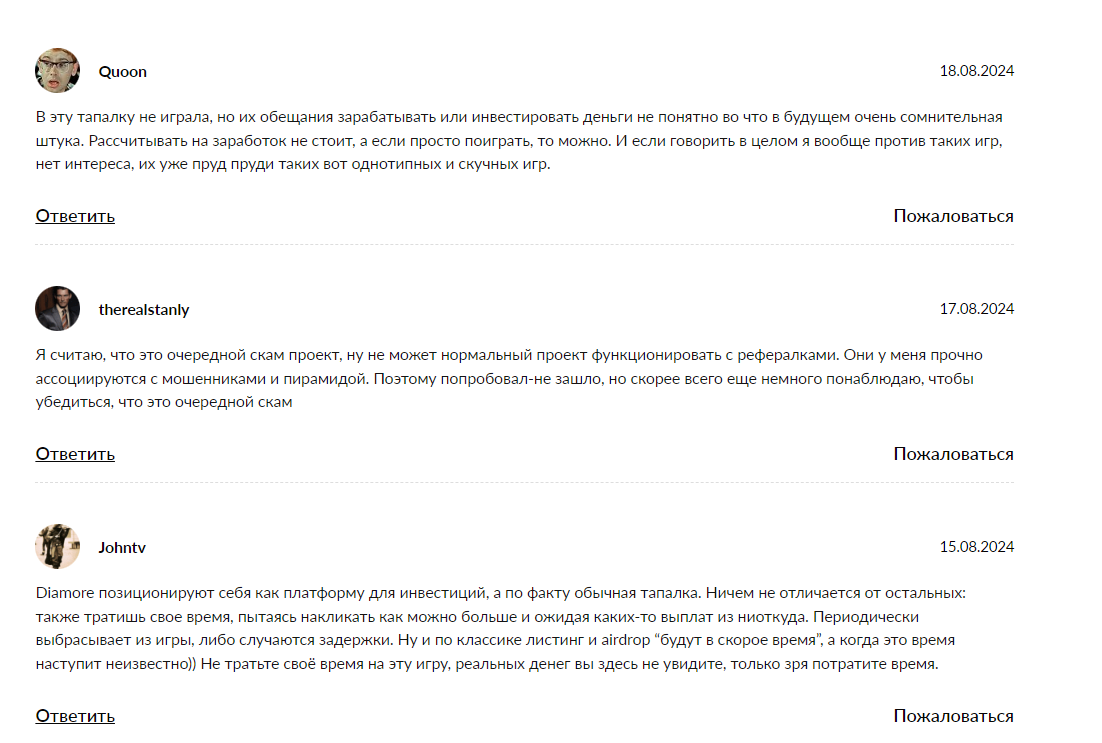The width and height of the screenshot is (1102, 743).
Task: Report Johntv's review using Пожаловаться
Action: [x=953, y=716]
